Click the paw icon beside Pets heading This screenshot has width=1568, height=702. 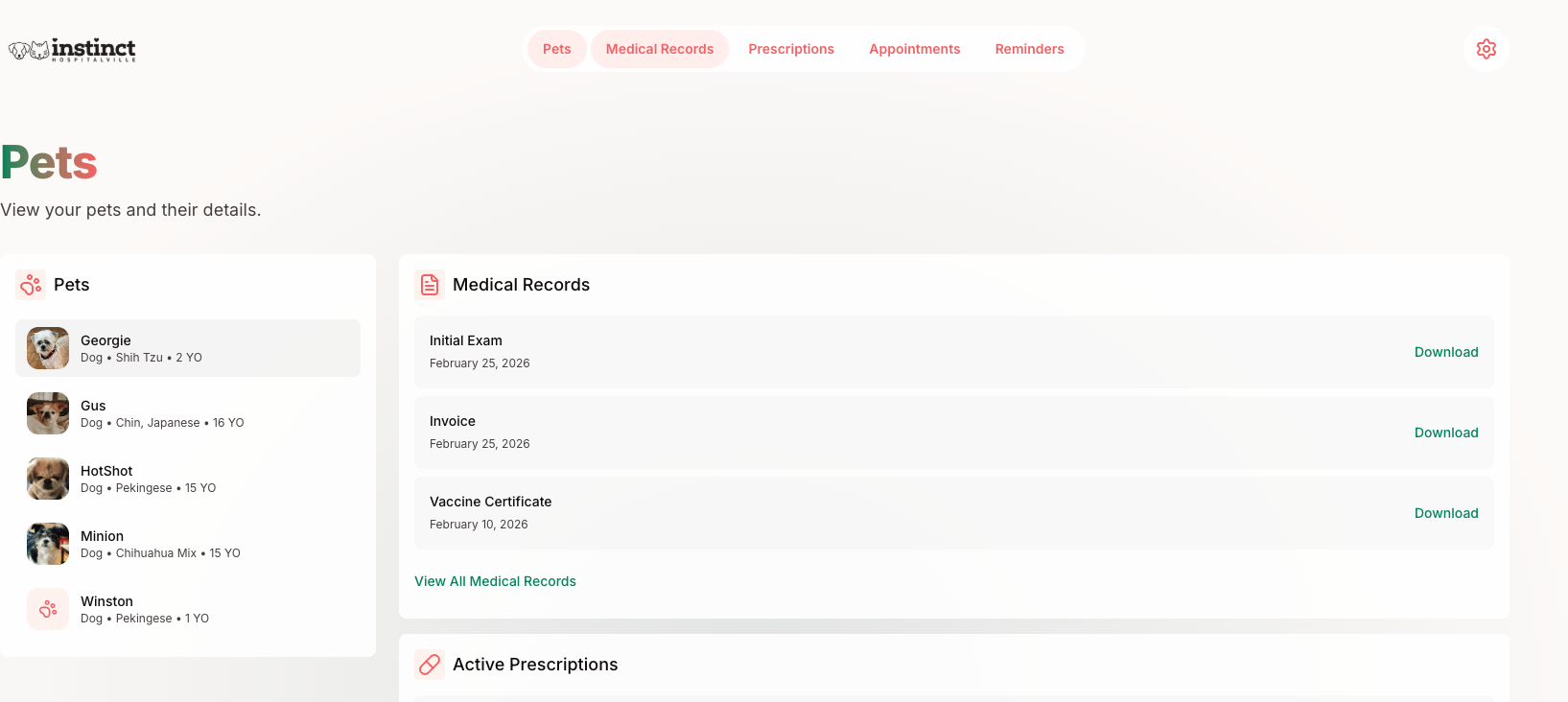pos(31,285)
